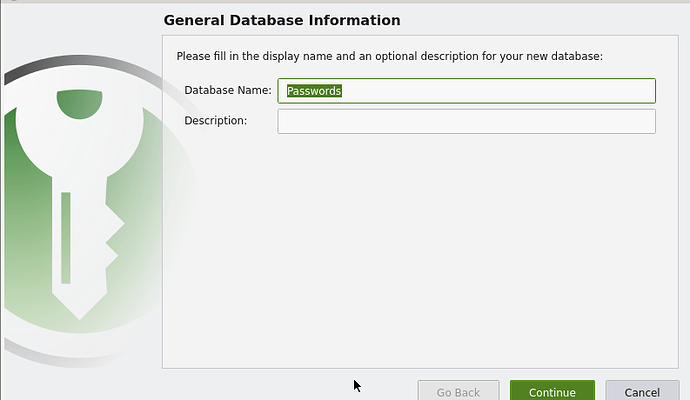The width and height of the screenshot is (690, 400).
Task: Click the "Description:" label
Action: coord(215,121)
